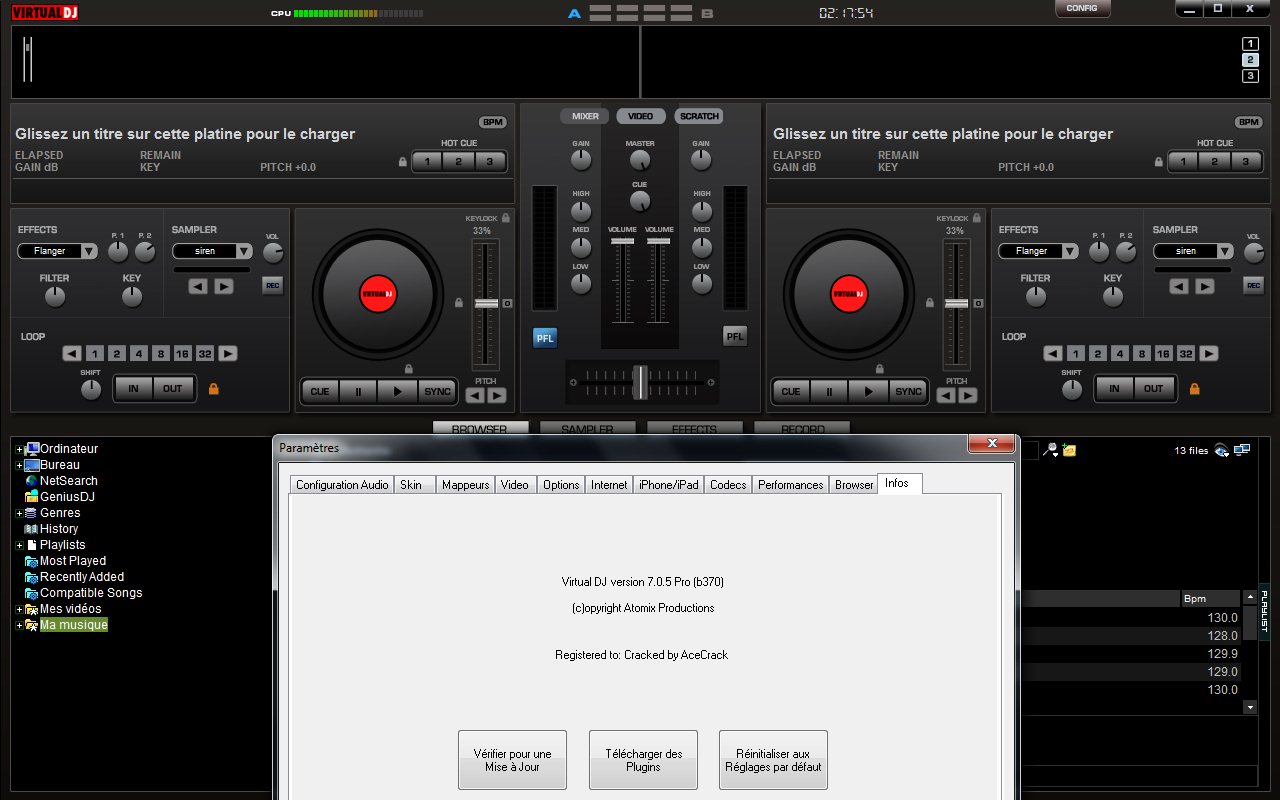
Task: Click the left deck jog wheel
Action: click(377, 294)
